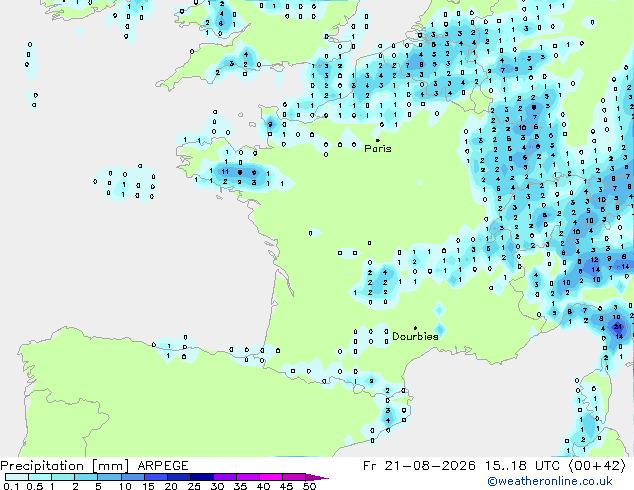Click the 11 mm value in Brittany
Viewport: 634px width, 490px height.
click(225, 171)
